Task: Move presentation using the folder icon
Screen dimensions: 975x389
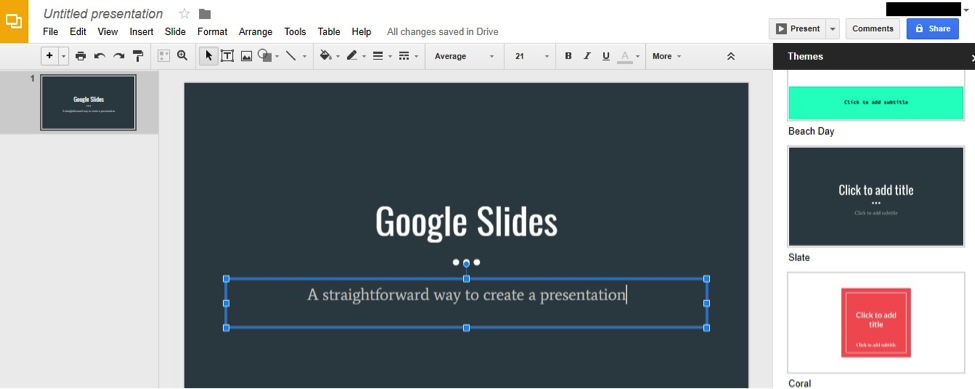Action: click(205, 14)
